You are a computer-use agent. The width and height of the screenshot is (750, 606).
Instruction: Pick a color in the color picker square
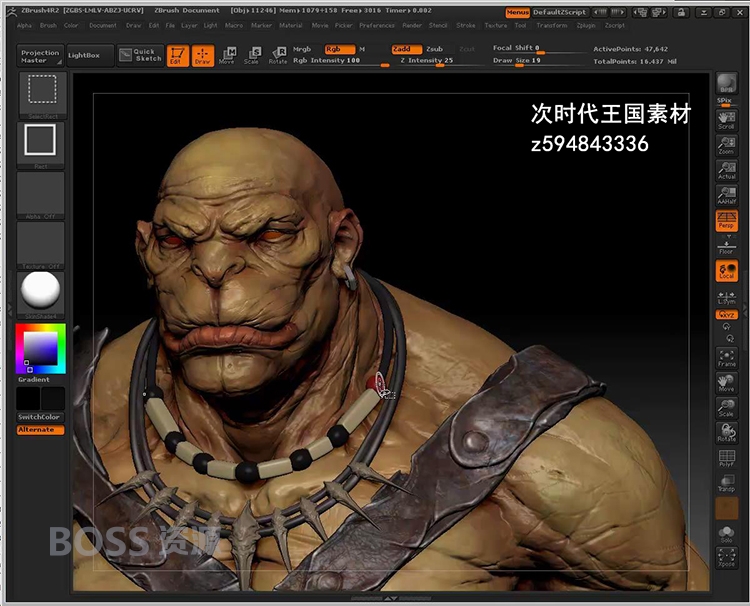(41, 349)
